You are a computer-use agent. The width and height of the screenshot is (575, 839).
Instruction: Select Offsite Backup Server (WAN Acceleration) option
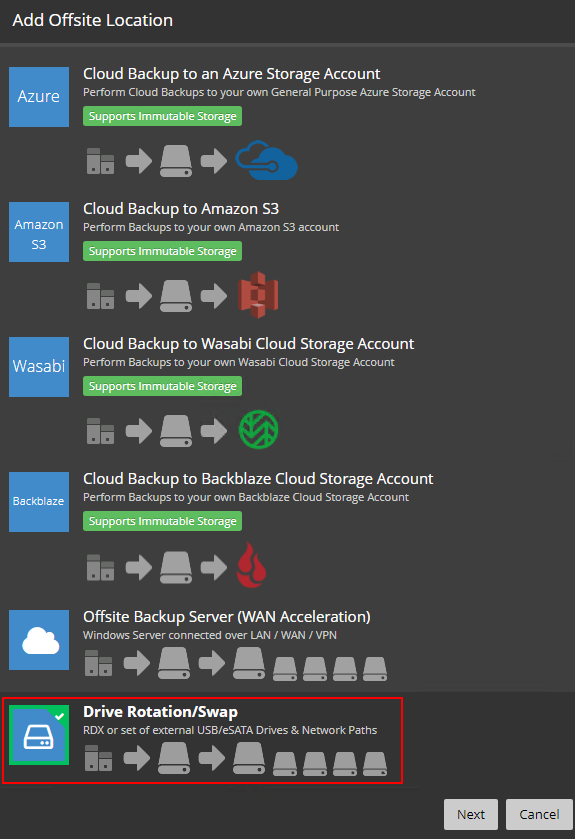(227, 616)
